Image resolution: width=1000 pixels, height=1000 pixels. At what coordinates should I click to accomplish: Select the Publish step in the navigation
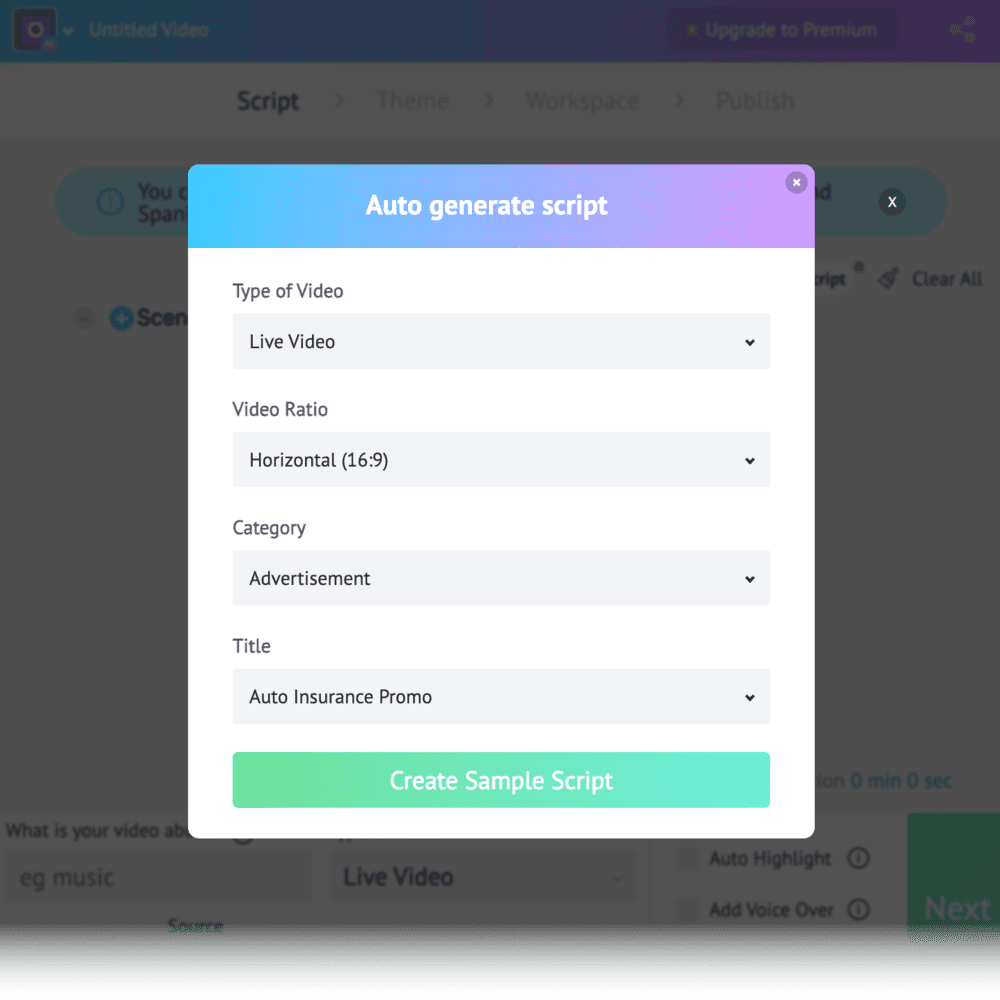755,101
